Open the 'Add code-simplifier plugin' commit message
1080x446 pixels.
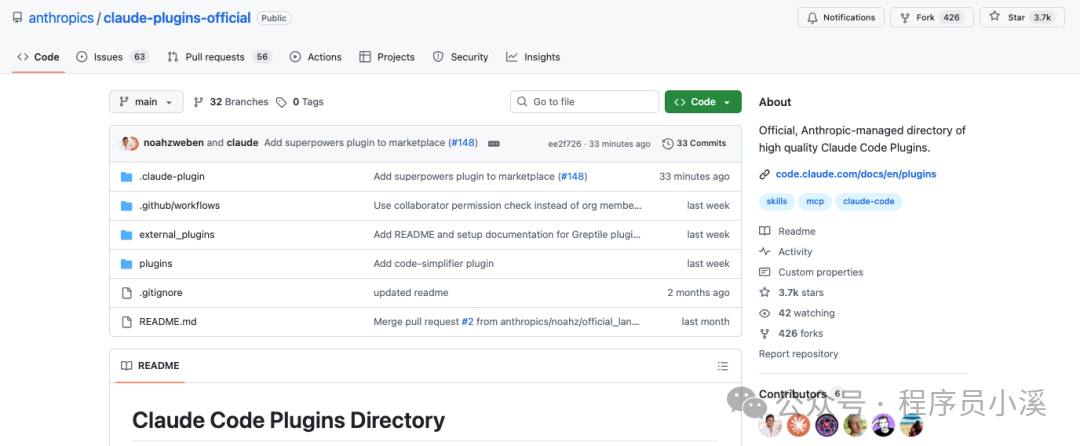(x=434, y=264)
